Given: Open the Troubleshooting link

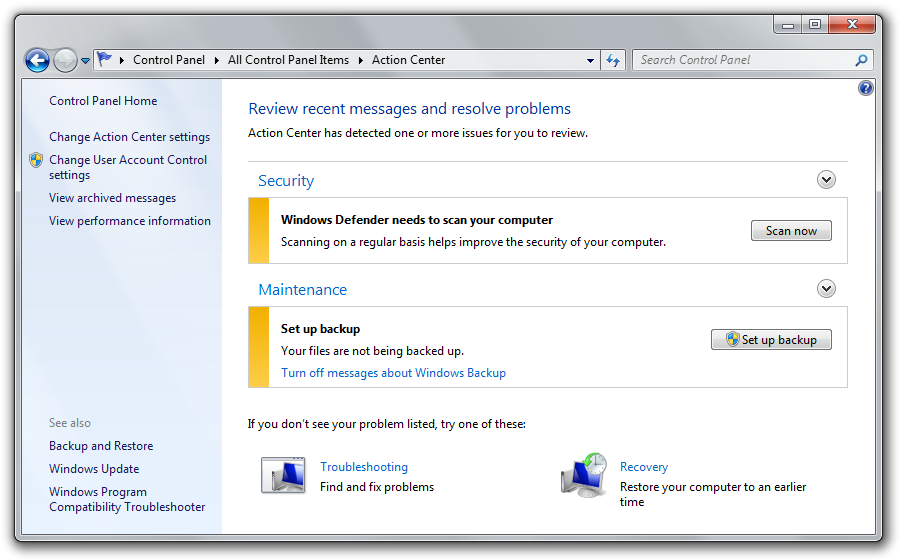Looking at the screenshot, I should coord(364,467).
